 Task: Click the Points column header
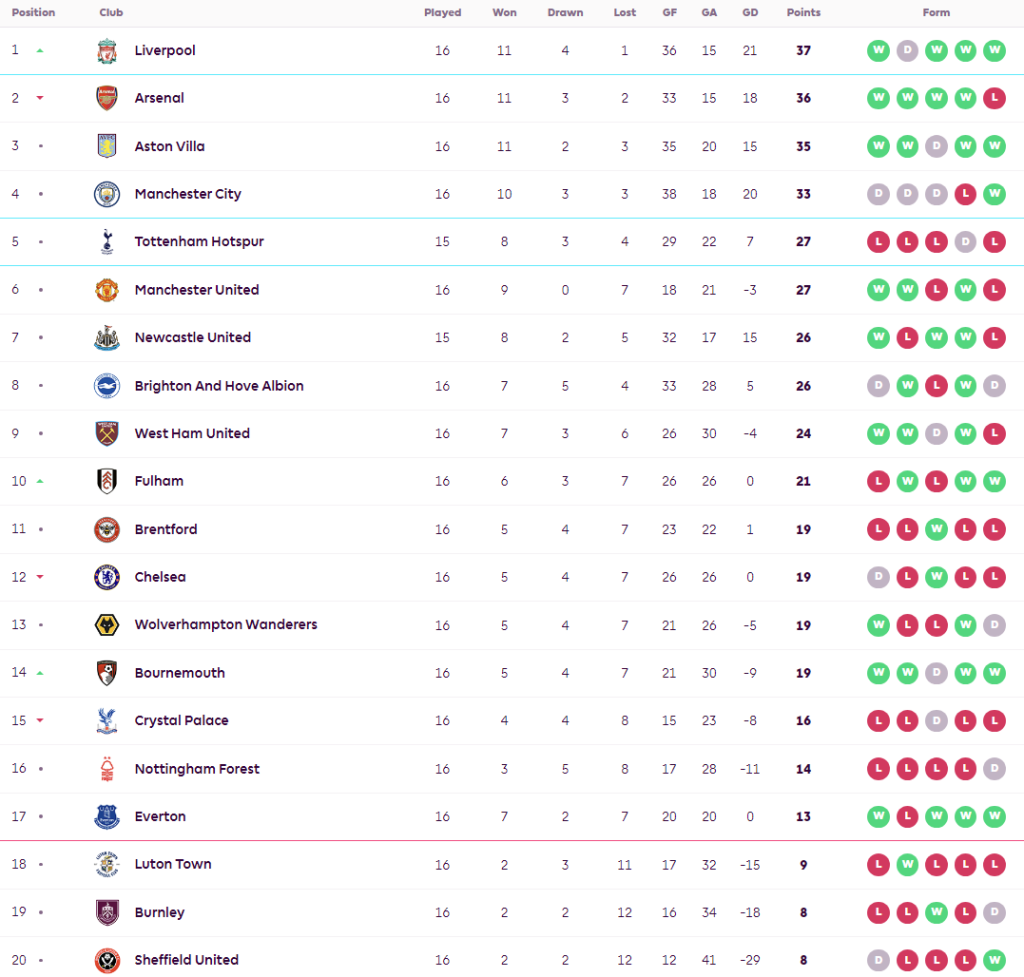(803, 13)
